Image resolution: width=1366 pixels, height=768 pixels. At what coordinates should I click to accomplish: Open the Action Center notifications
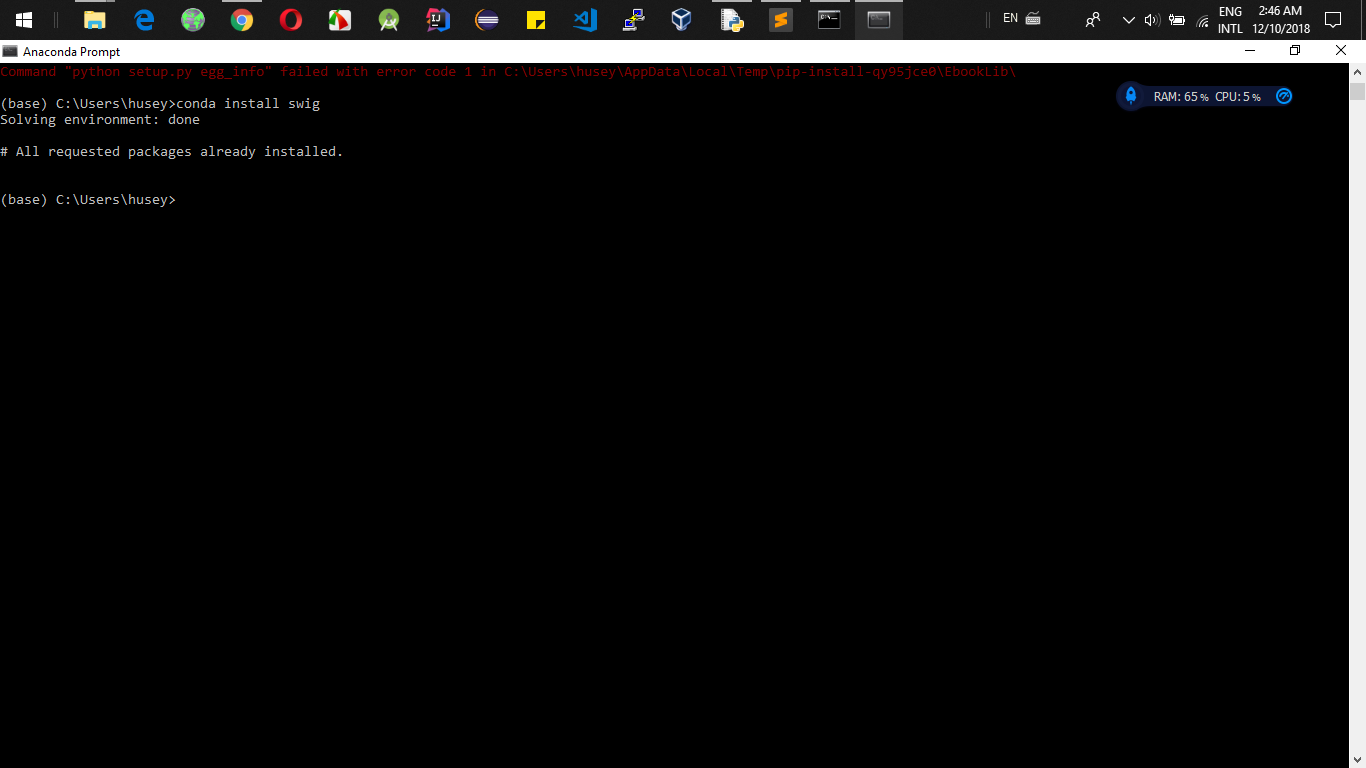[1333, 19]
